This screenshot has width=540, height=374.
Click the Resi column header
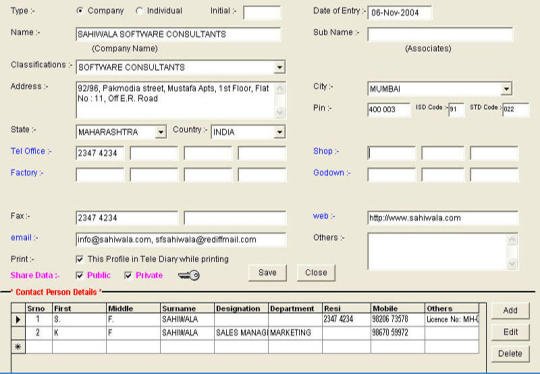click(x=346, y=308)
